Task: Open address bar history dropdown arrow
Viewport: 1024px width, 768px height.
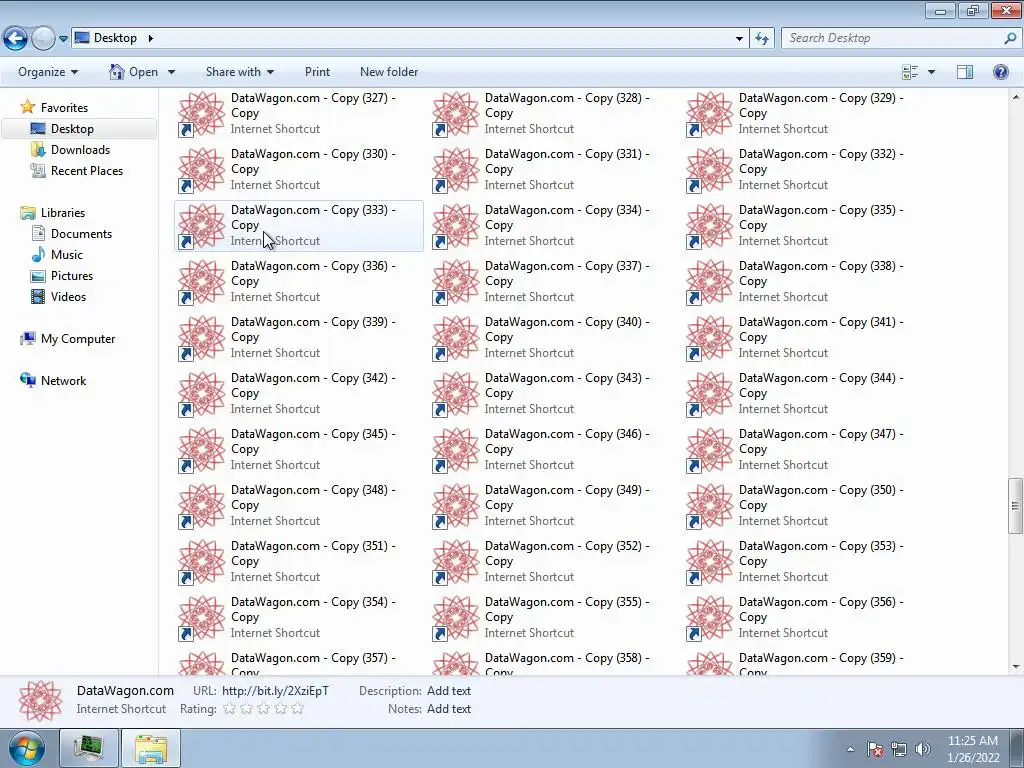Action: click(739, 39)
